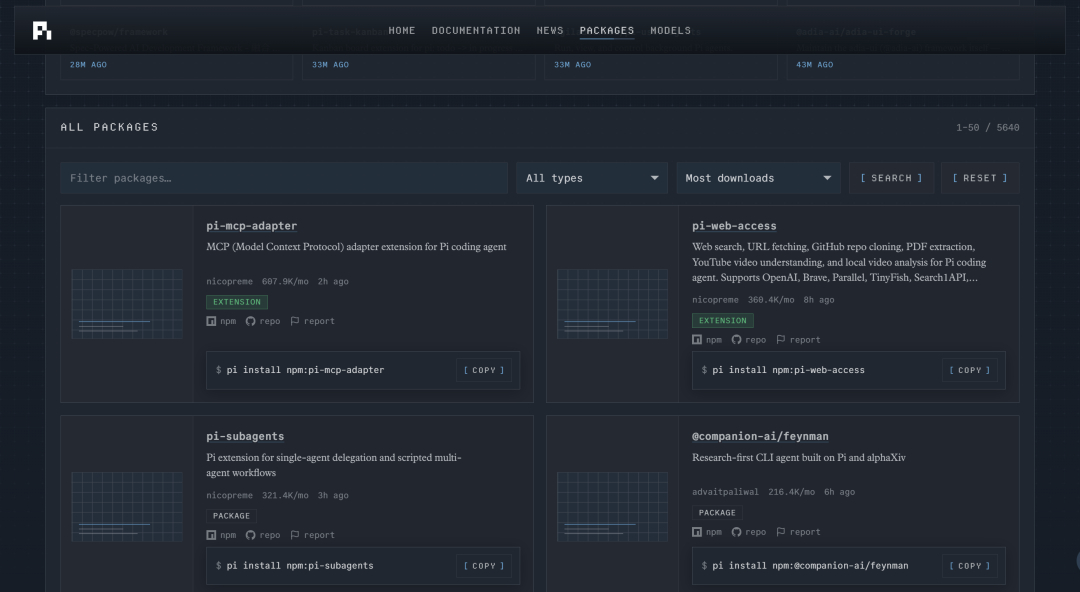Open pi-web-access package title link

734,226
